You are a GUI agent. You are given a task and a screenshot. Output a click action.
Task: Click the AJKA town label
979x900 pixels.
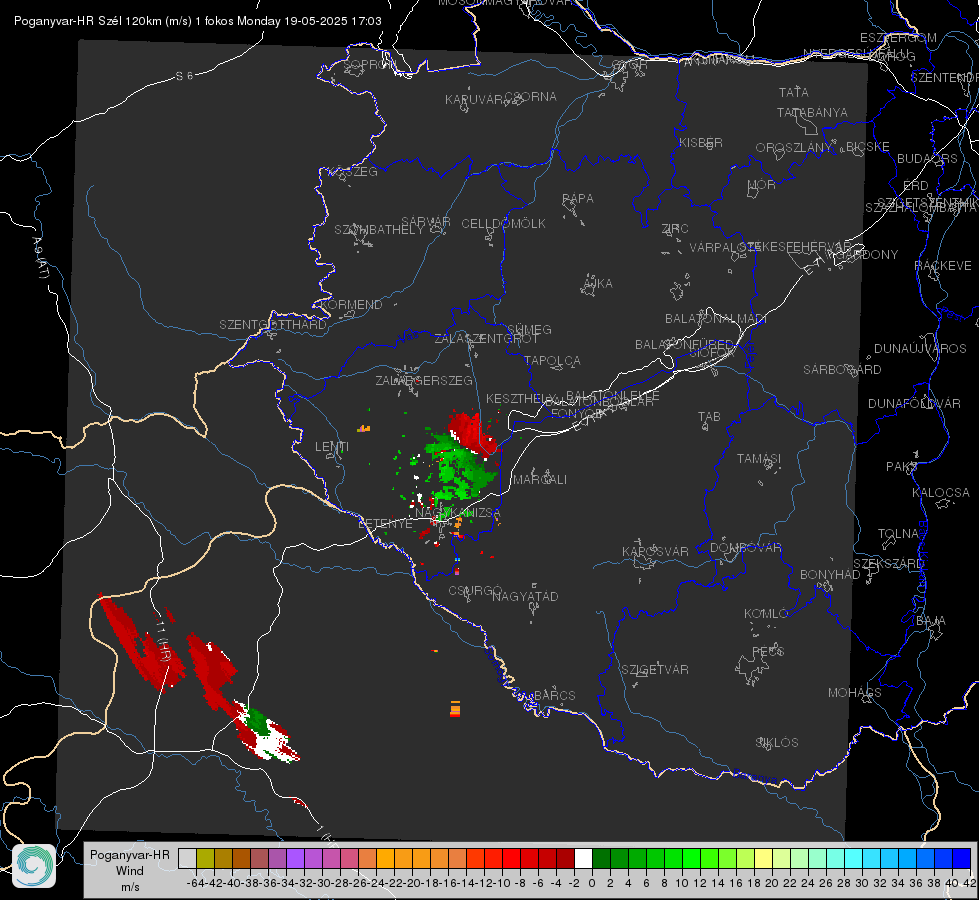coord(598,284)
